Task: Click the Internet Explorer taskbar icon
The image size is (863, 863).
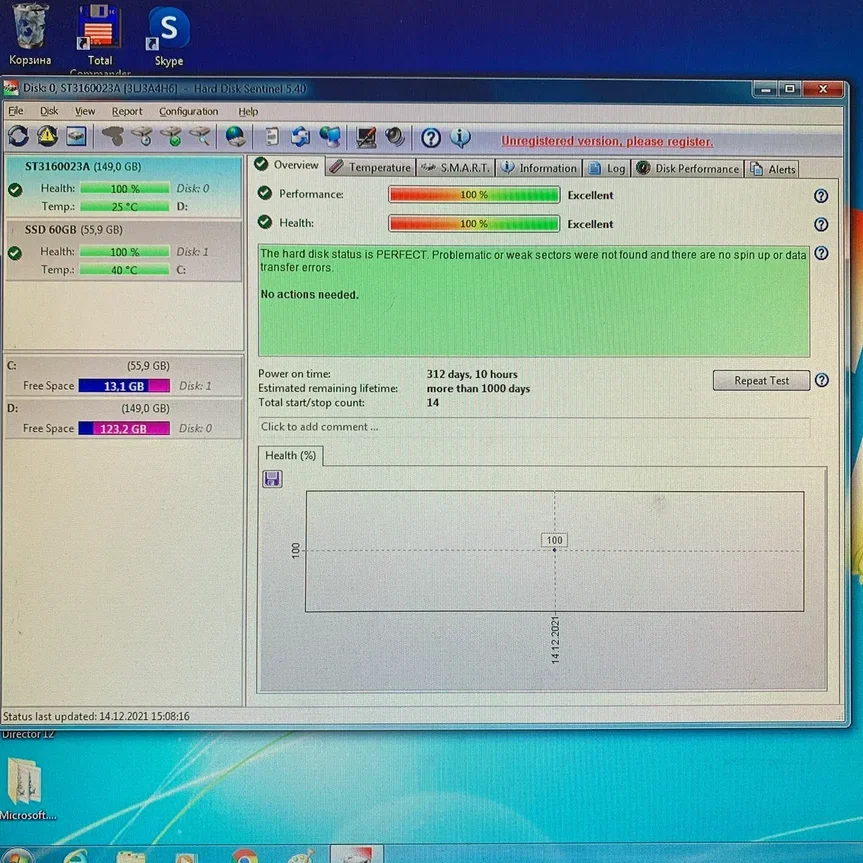Action: click(76, 856)
